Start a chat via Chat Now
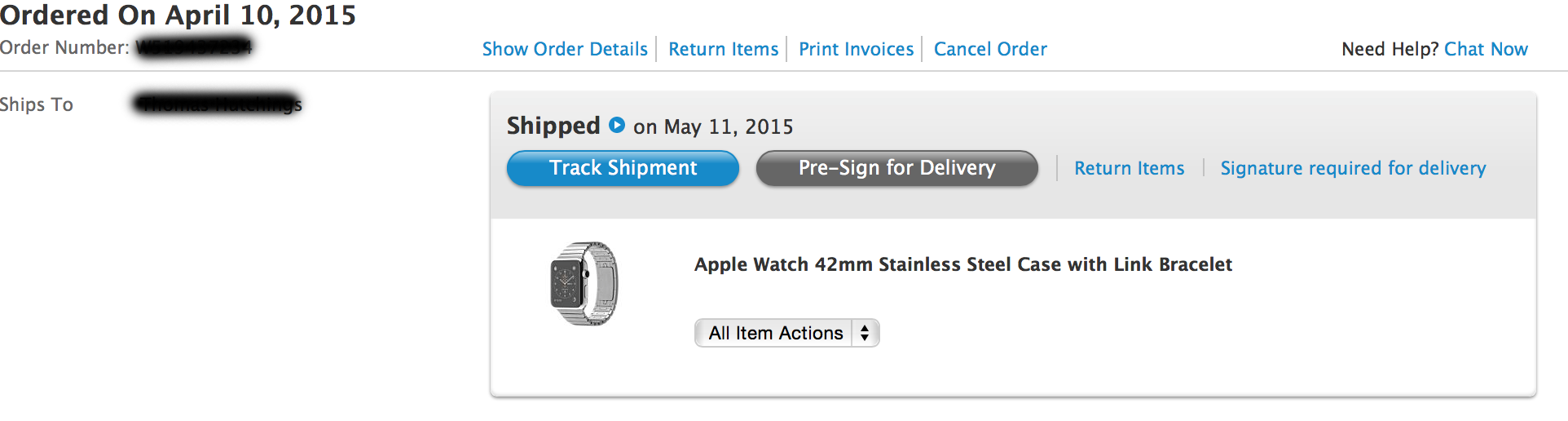Viewport: 1568px width, 421px height. click(1486, 49)
